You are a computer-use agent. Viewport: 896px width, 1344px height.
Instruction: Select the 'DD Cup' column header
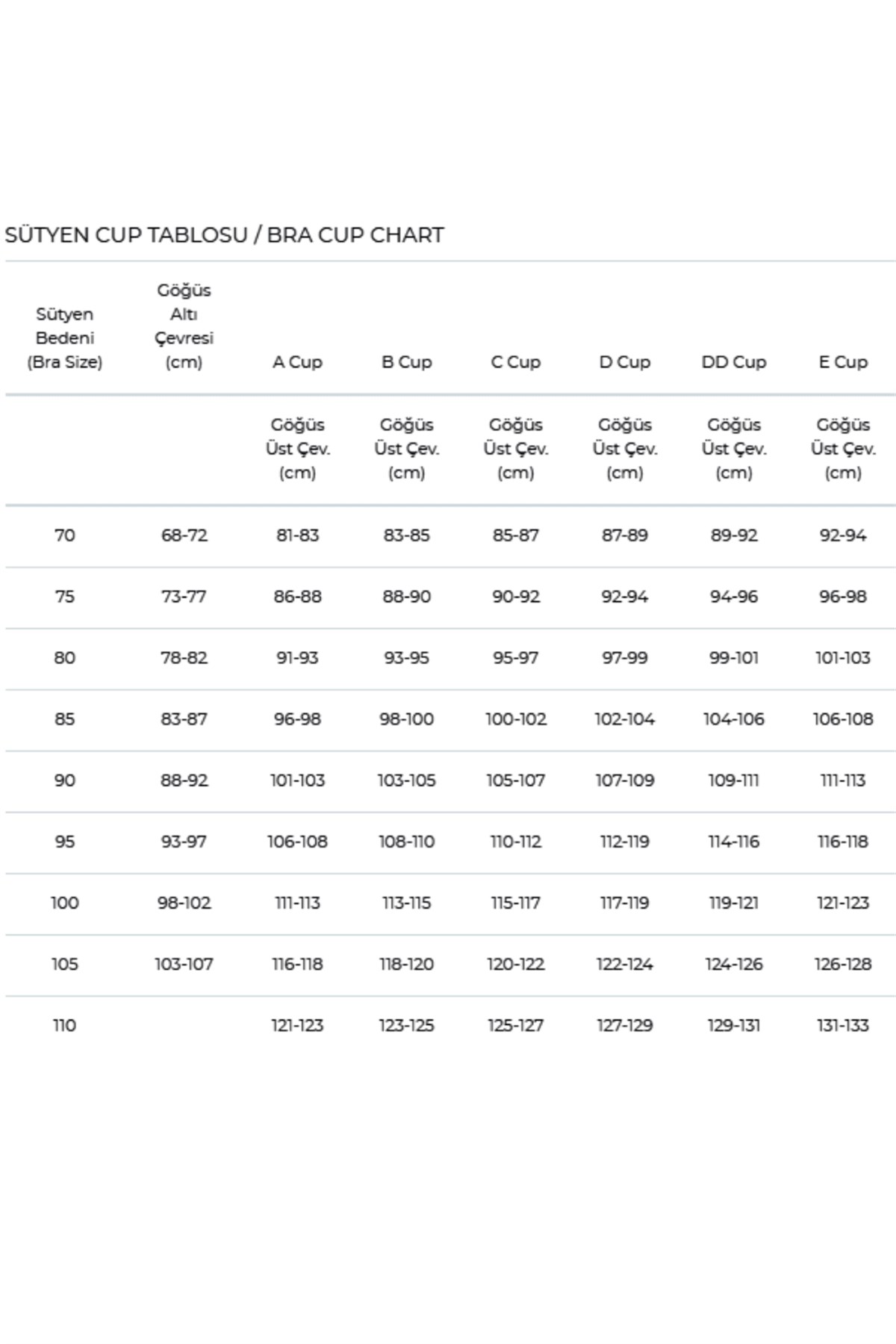733,362
